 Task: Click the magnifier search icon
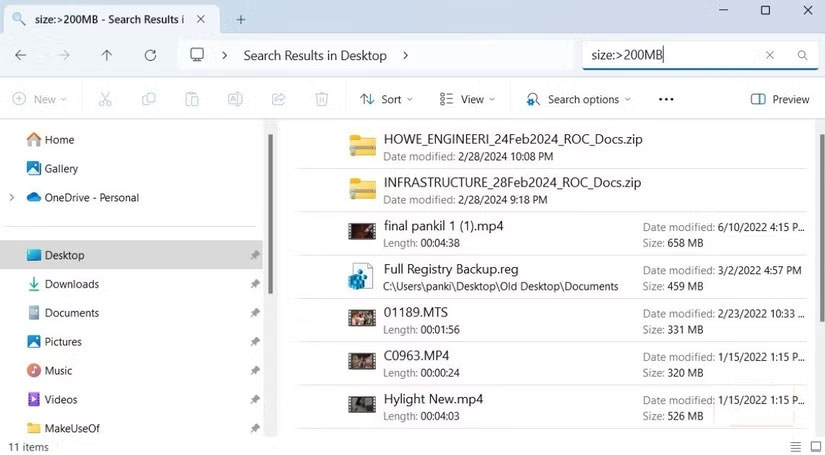pyautogui.click(x=802, y=56)
